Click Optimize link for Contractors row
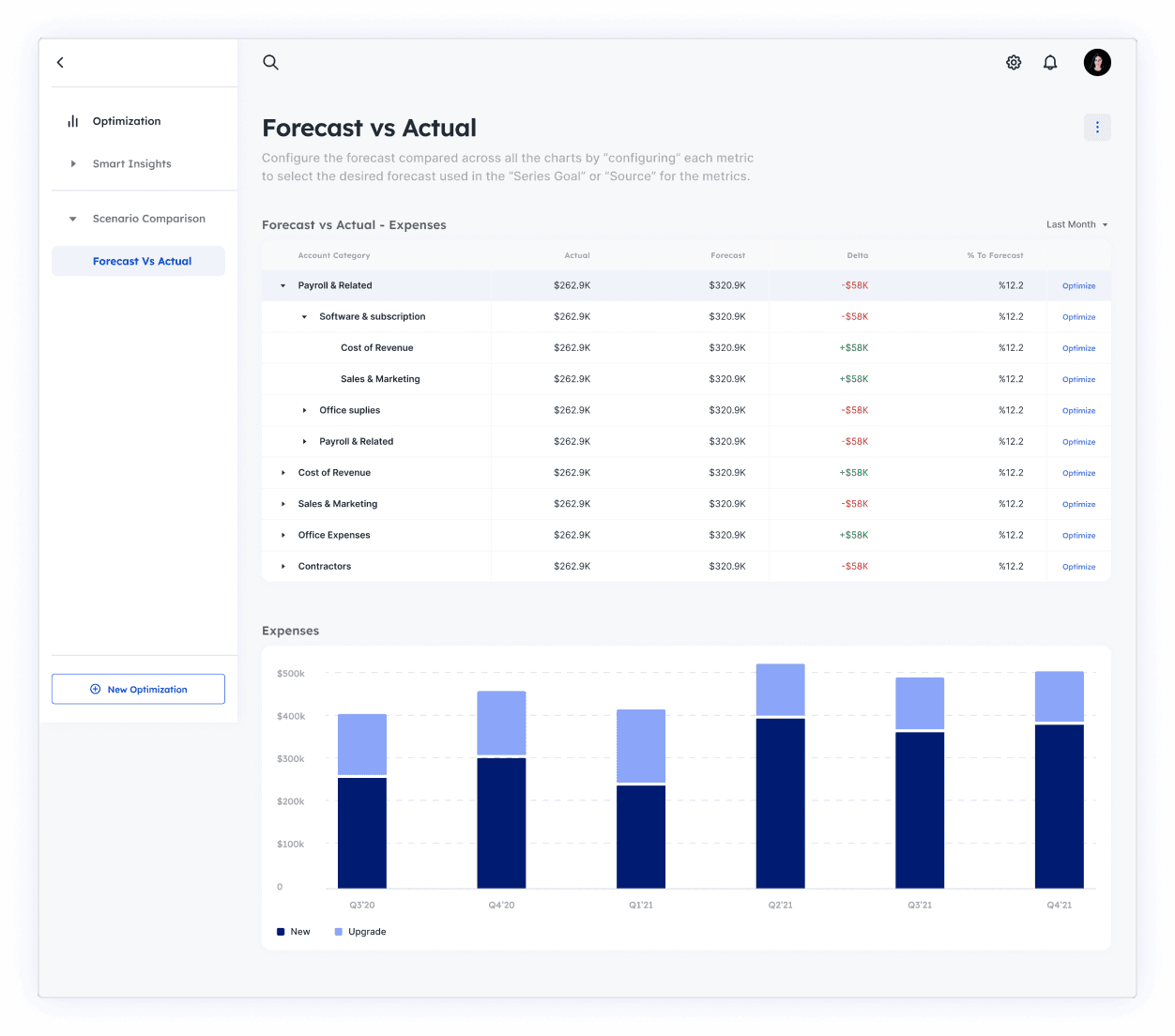The width and height of the screenshot is (1175, 1036). (x=1078, y=567)
